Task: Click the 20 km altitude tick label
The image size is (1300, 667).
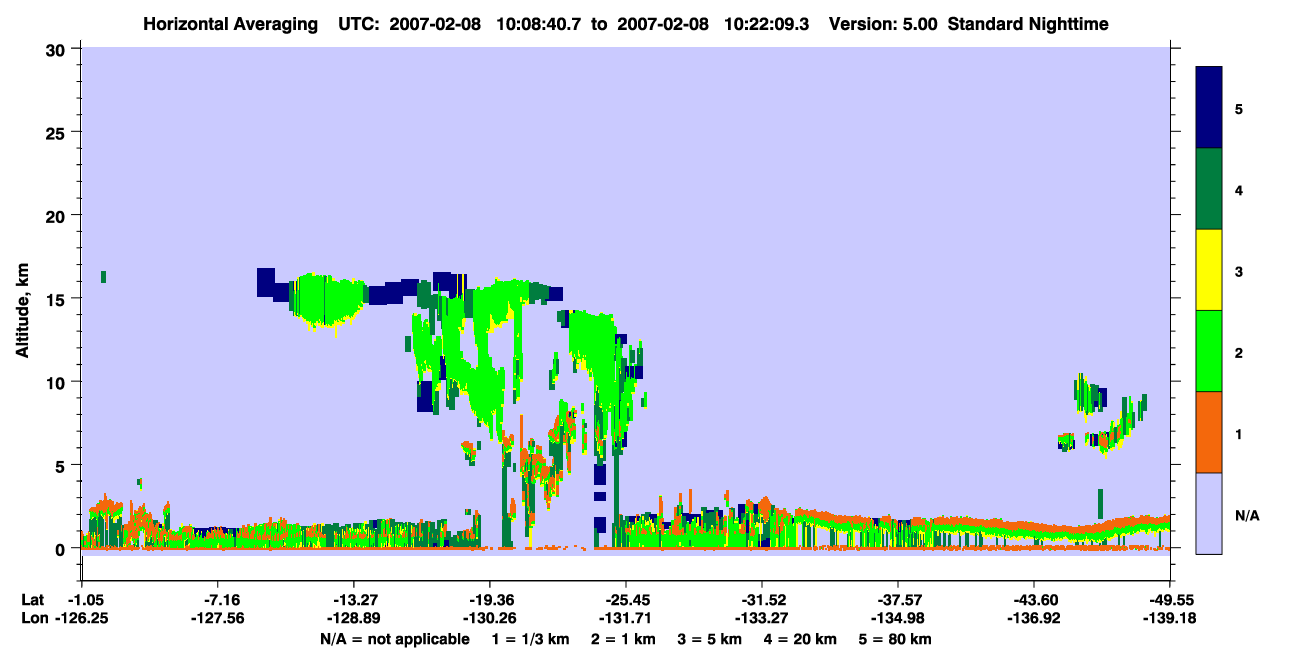Action: click(x=57, y=215)
